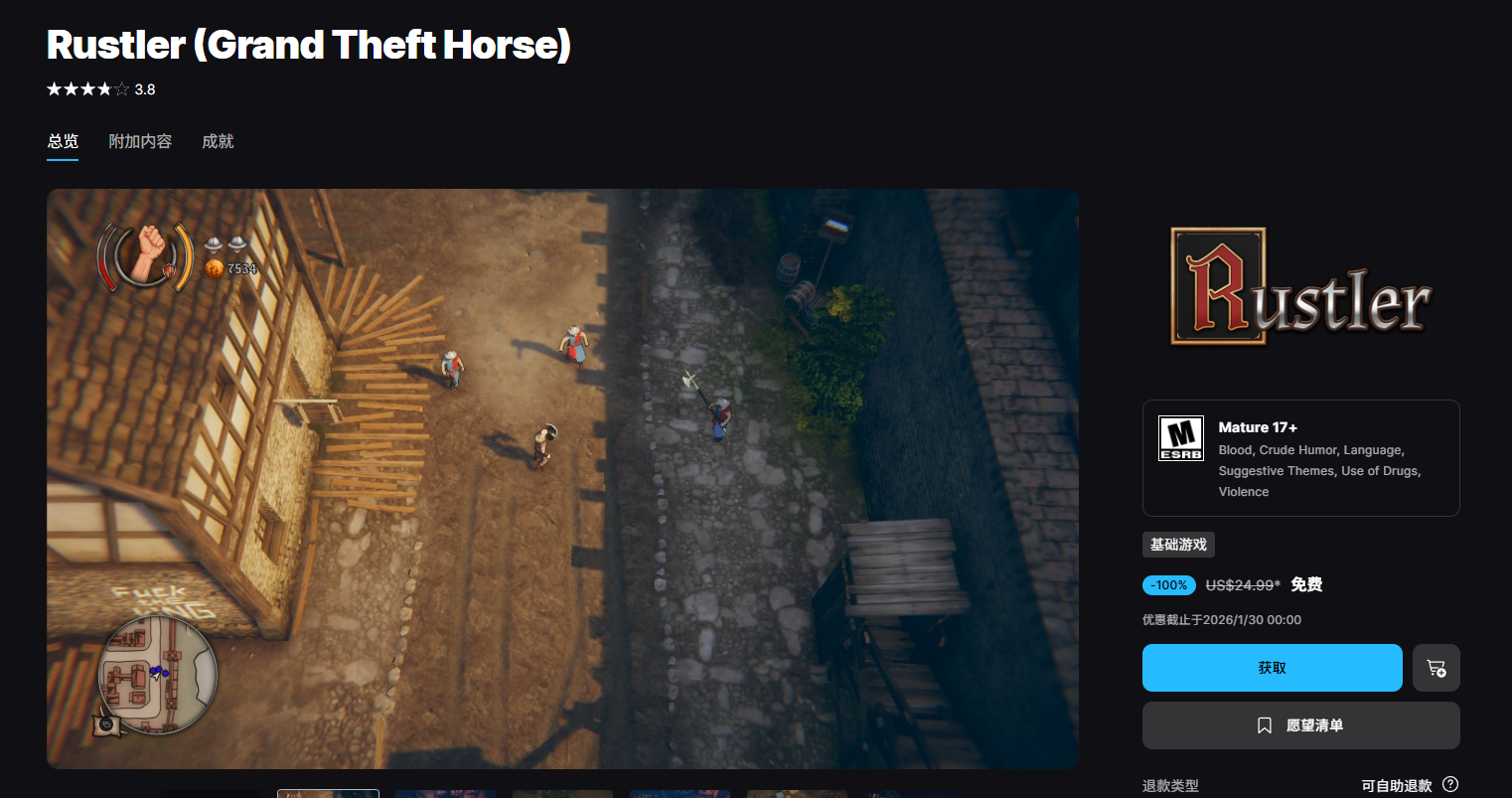Click the blue 获取 button

coord(1272,668)
